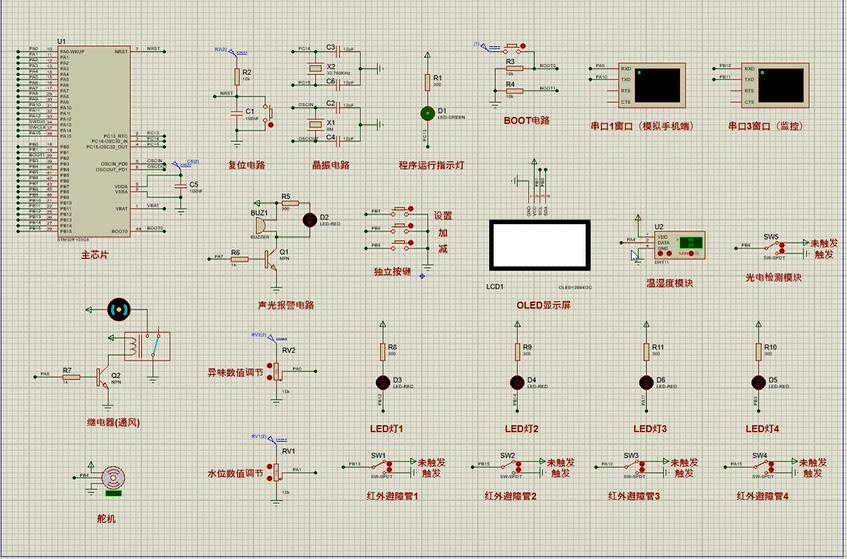
Task: Select capacitor C5 near VDDA
Action: [181, 186]
